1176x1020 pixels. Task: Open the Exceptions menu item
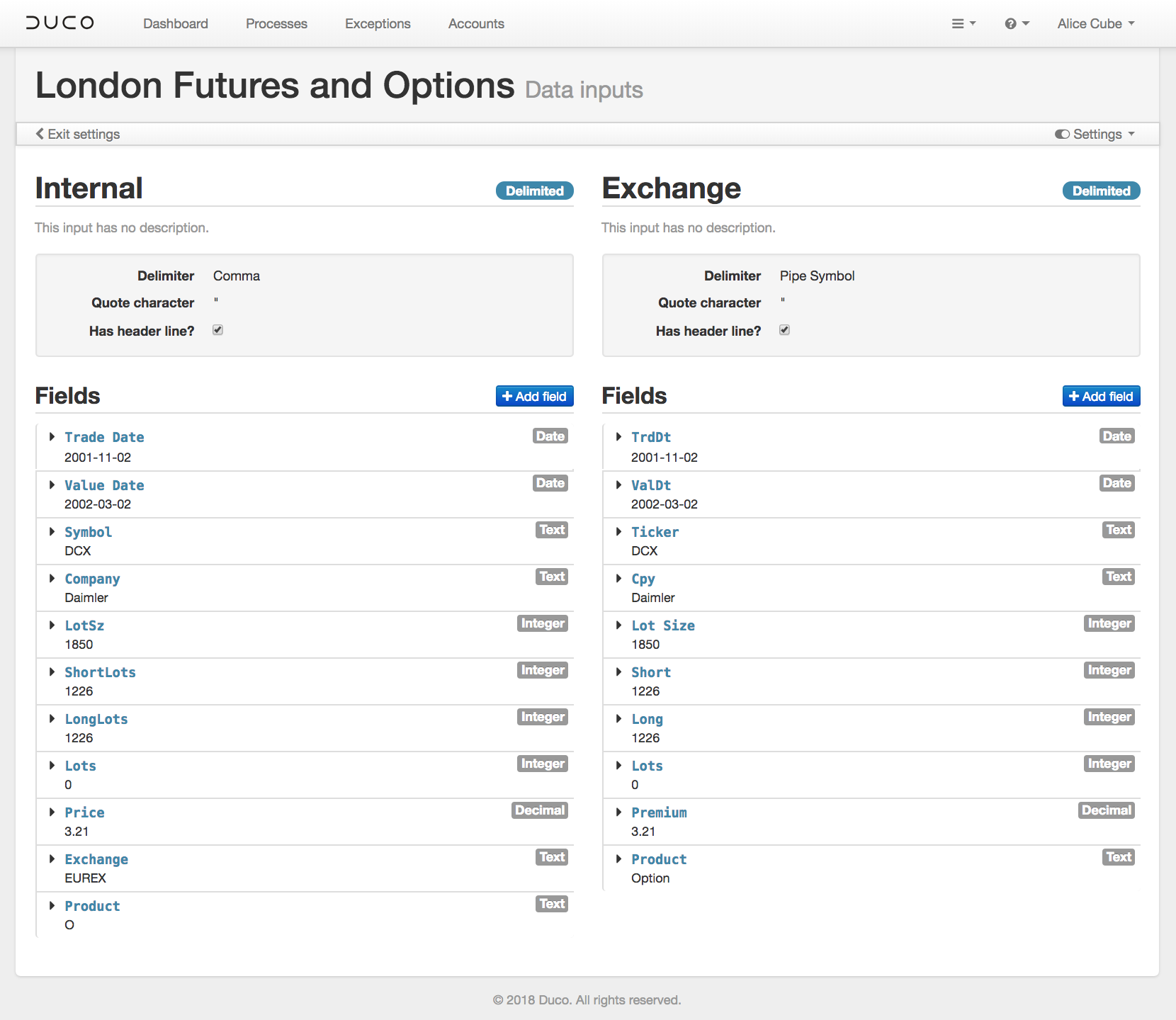point(378,23)
